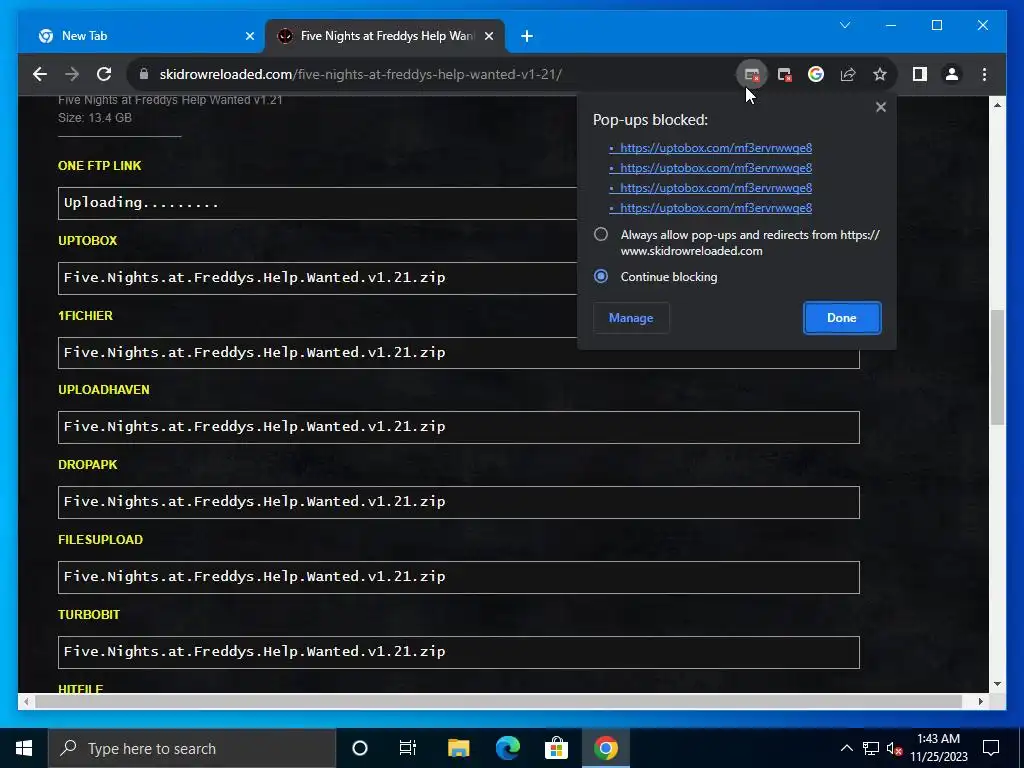Viewport: 1024px width, 768px height.
Task: Click the Uploading......... FTP link box
Action: tap(317, 203)
